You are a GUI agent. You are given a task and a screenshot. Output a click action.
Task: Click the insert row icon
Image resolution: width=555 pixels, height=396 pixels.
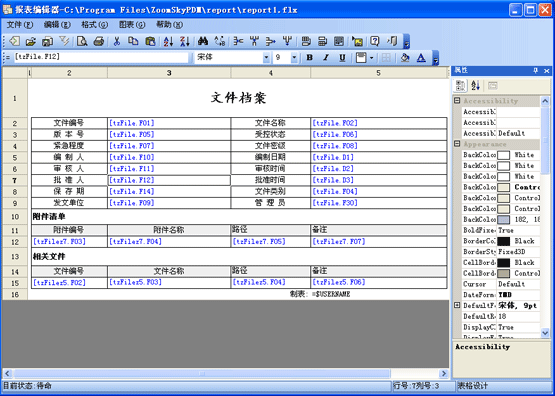pyautogui.click(x=238, y=41)
